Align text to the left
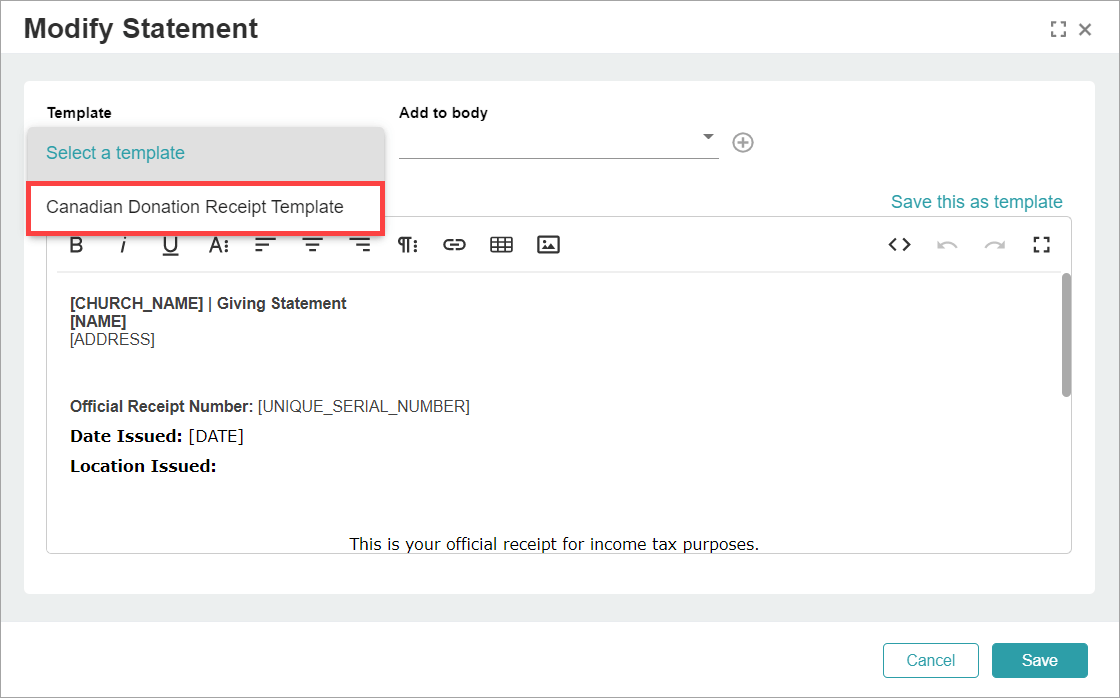This screenshot has width=1120, height=698. point(265,245)
